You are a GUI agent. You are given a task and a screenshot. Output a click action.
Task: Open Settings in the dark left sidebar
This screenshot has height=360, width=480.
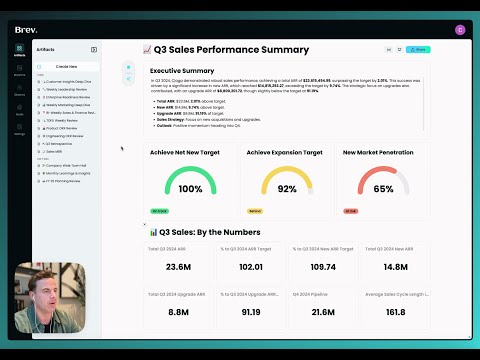[x=20, y=129]
